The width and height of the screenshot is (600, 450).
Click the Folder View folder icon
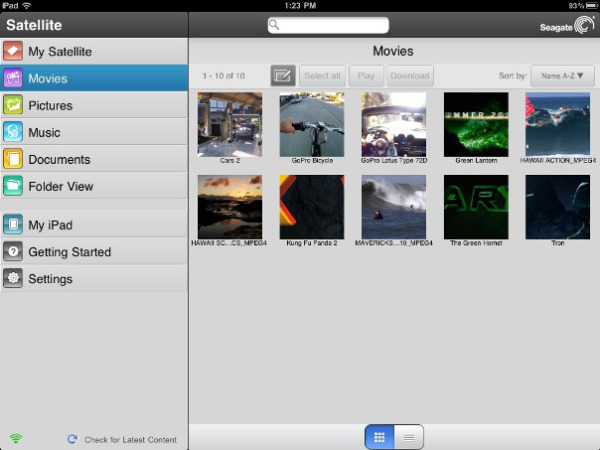click(13, 186)
